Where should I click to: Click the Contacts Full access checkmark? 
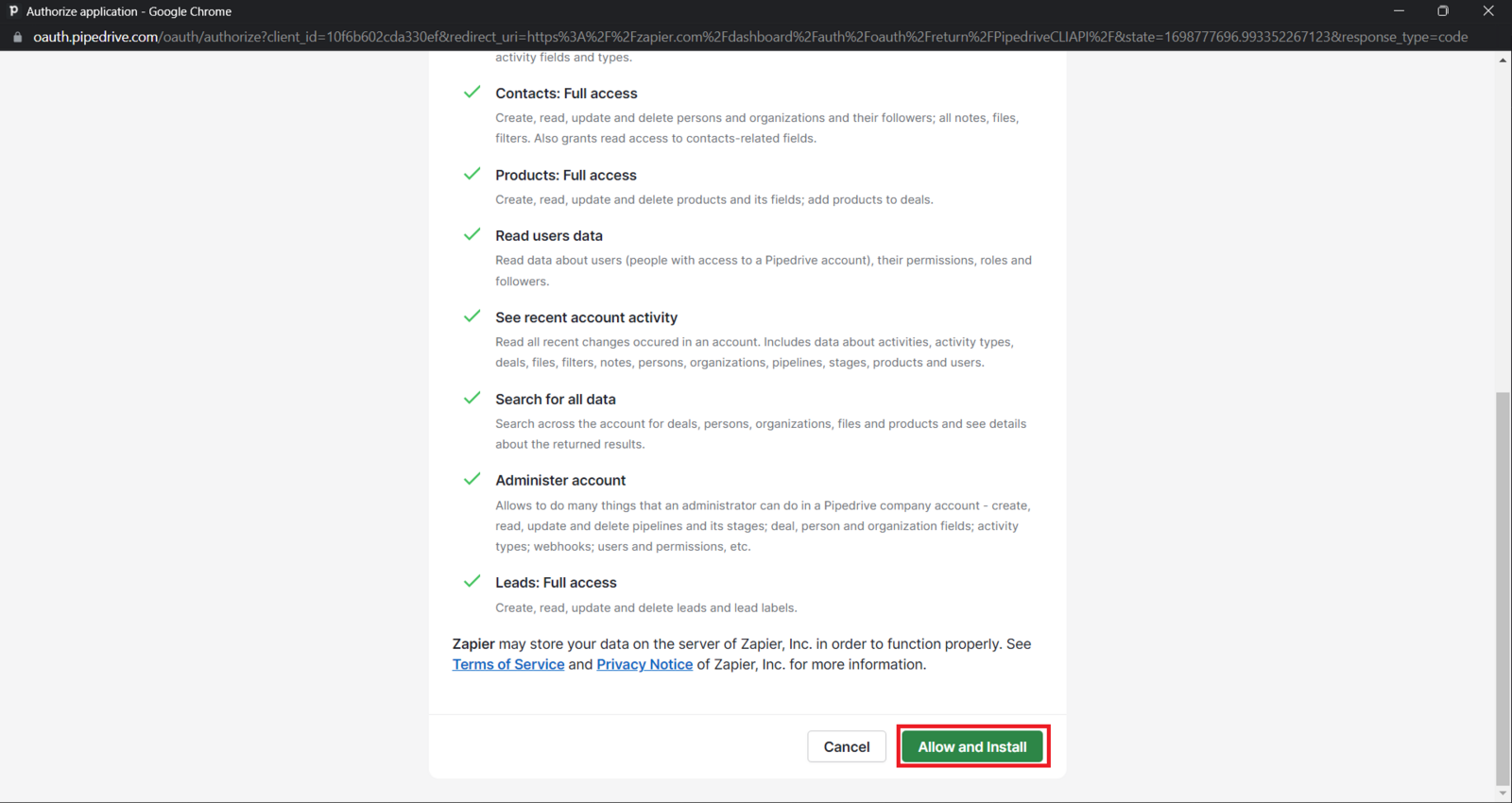pyautogui.click(x=472, y=93)
